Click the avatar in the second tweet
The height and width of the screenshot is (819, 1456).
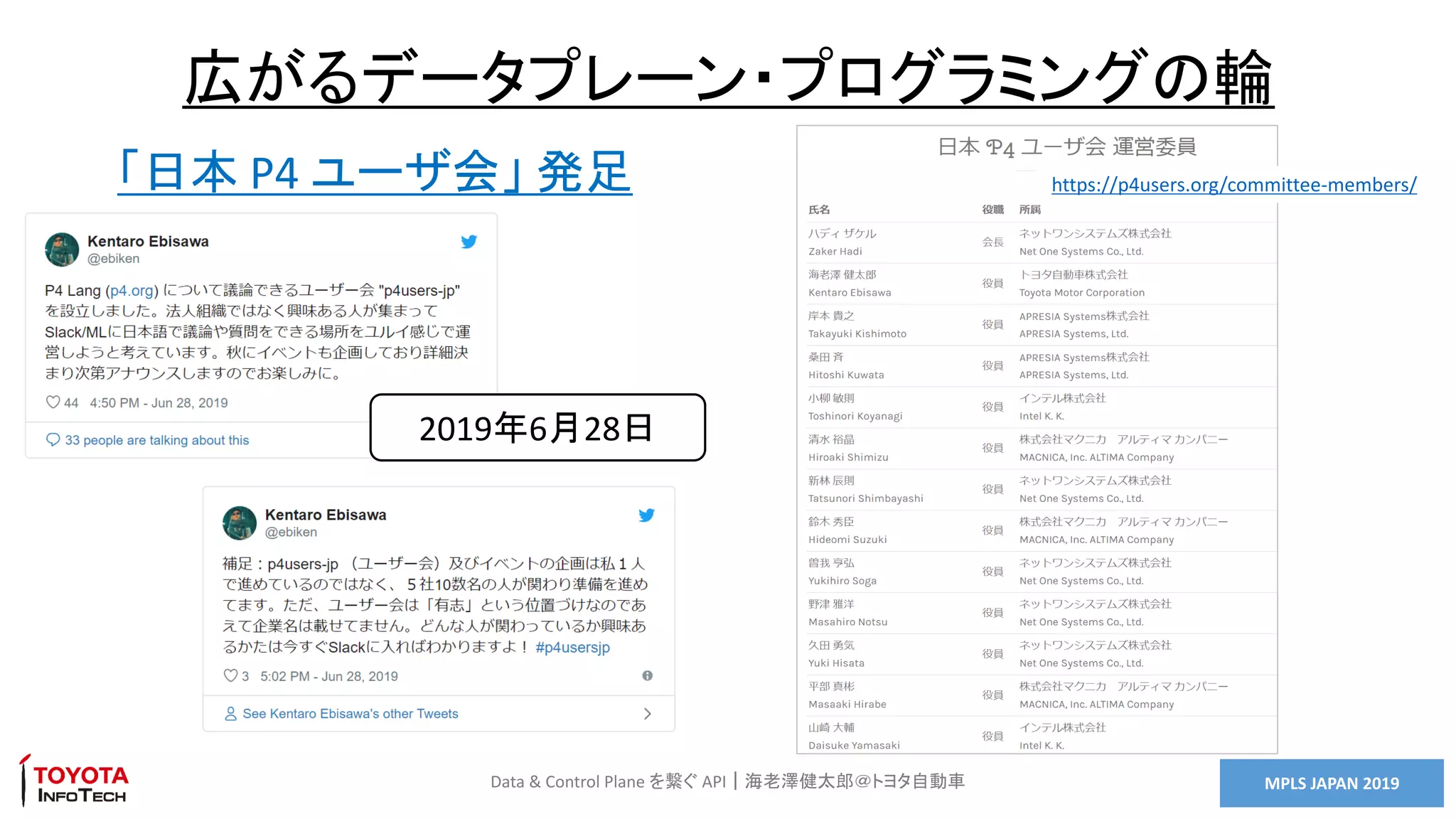tap(240, 523)
